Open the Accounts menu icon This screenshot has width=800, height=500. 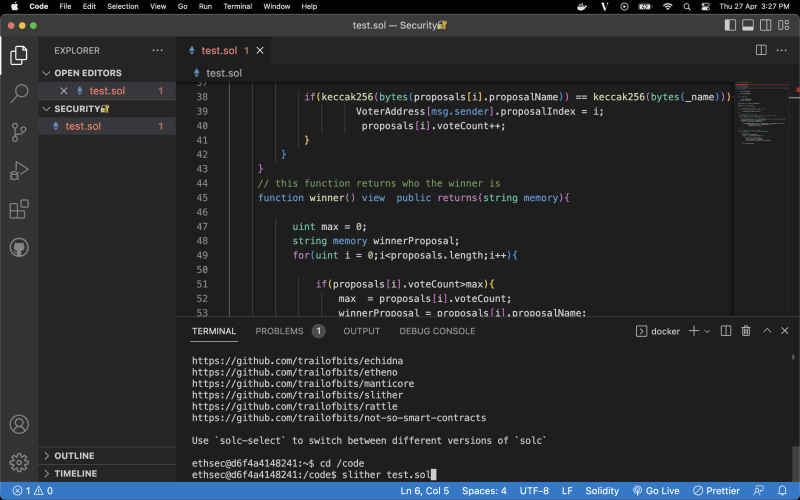coord(19,424)
